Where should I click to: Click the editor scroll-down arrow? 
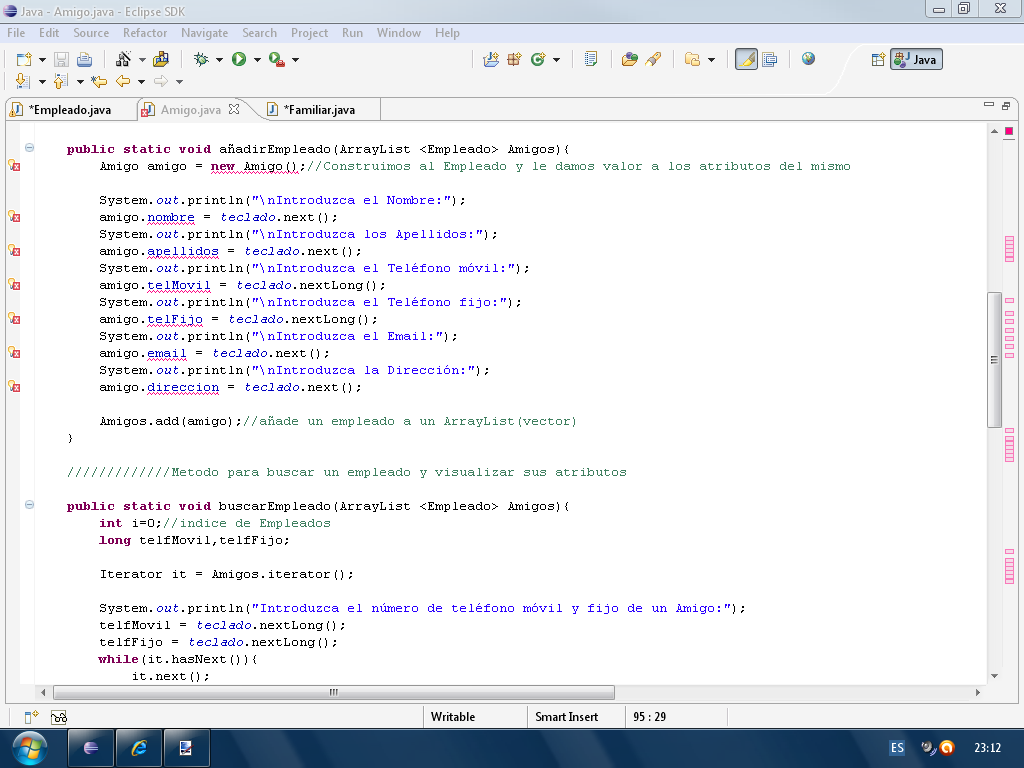point(995,676)
